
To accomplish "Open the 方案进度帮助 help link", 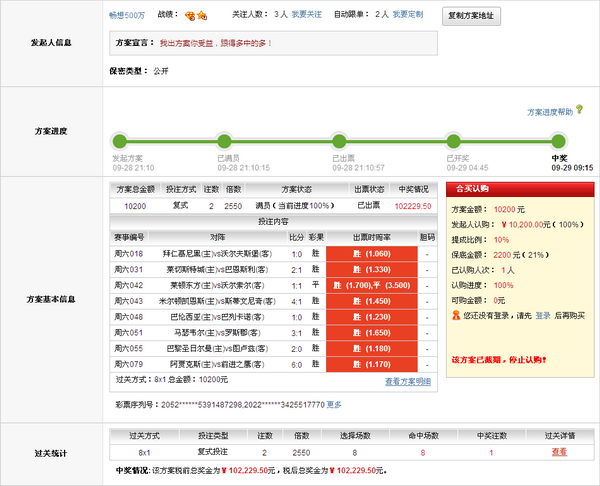I will coord(550,111).
